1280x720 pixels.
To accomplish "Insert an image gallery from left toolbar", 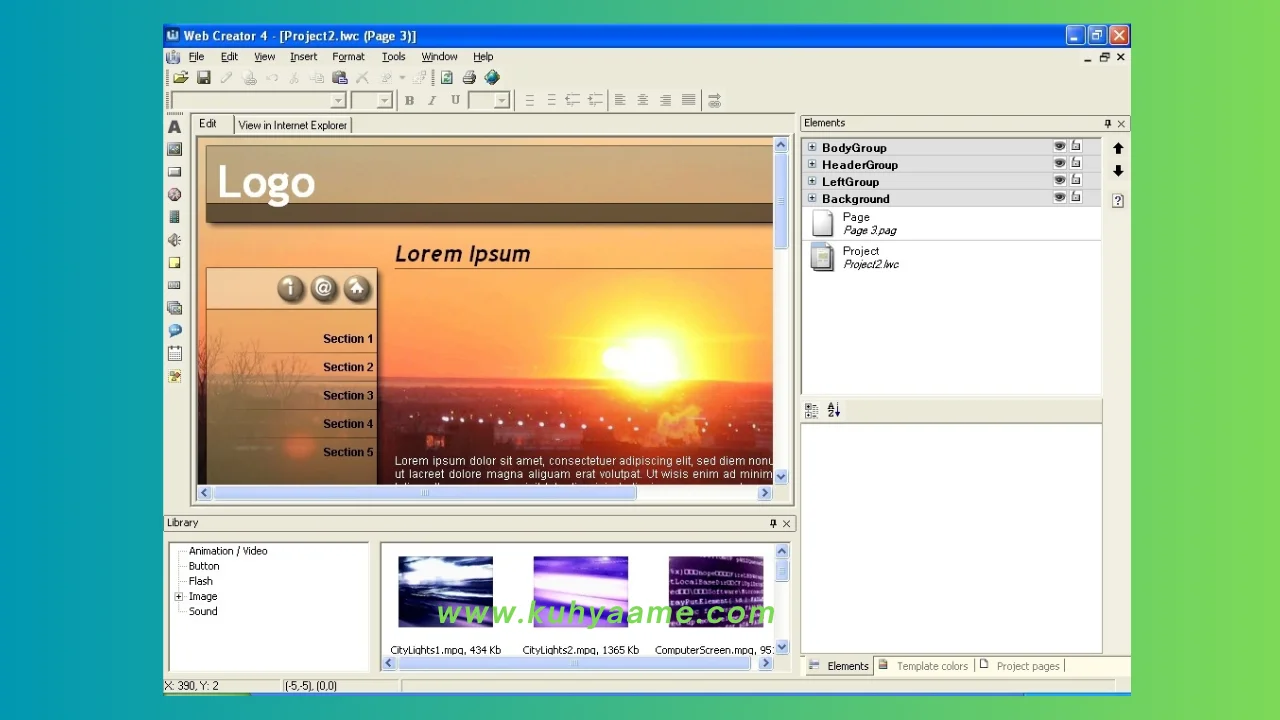I will tap(175, 308).
